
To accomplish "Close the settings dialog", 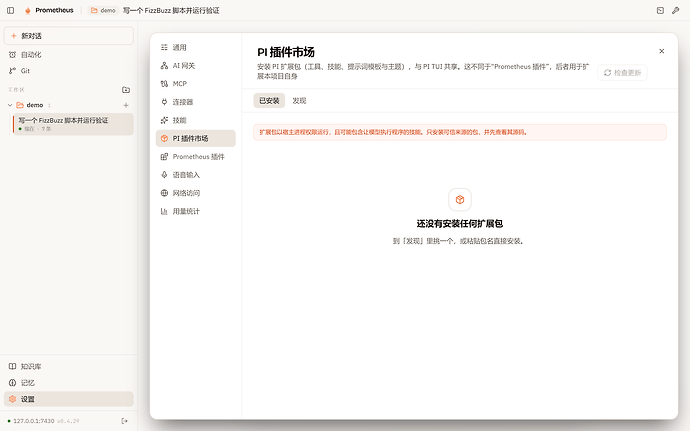I will pos(661,51).
